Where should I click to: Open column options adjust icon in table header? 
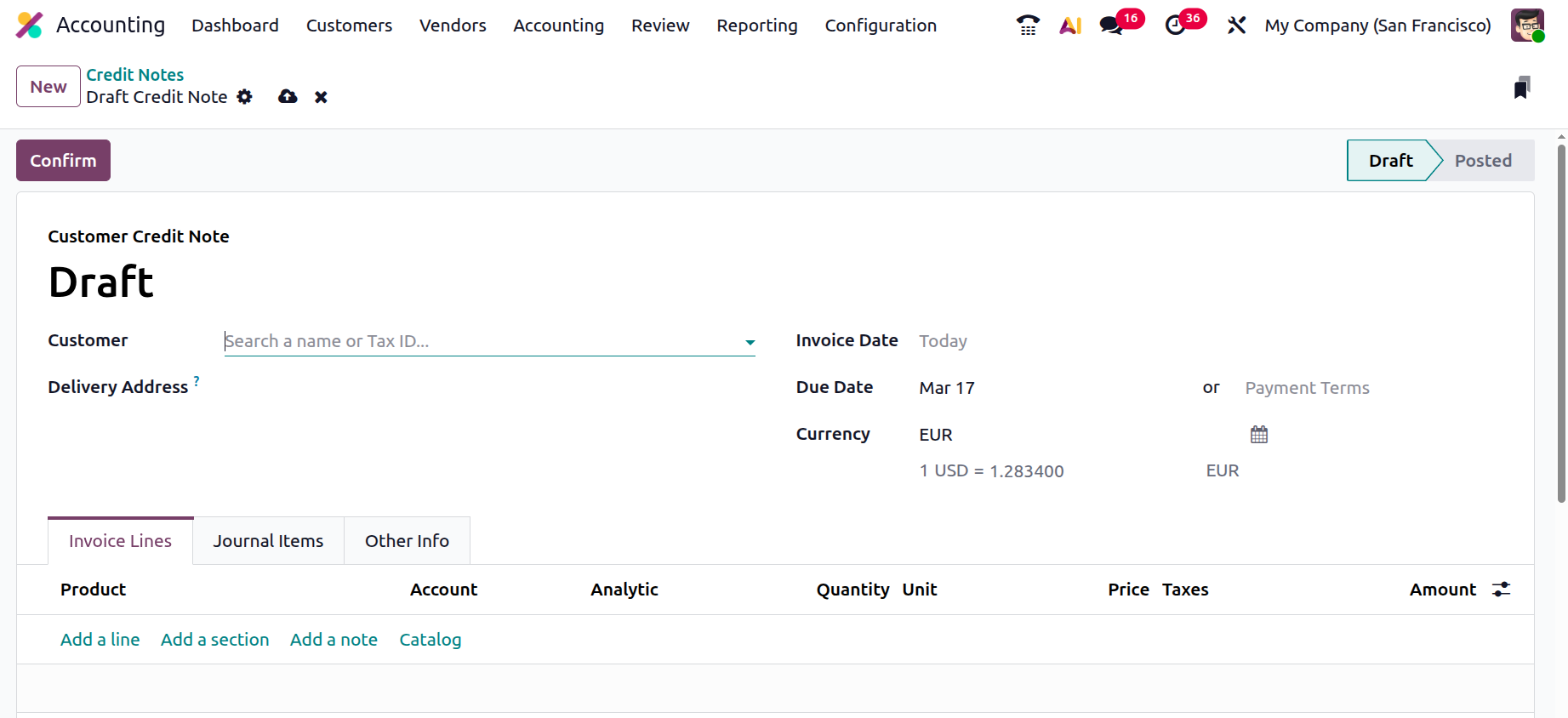1502,590
